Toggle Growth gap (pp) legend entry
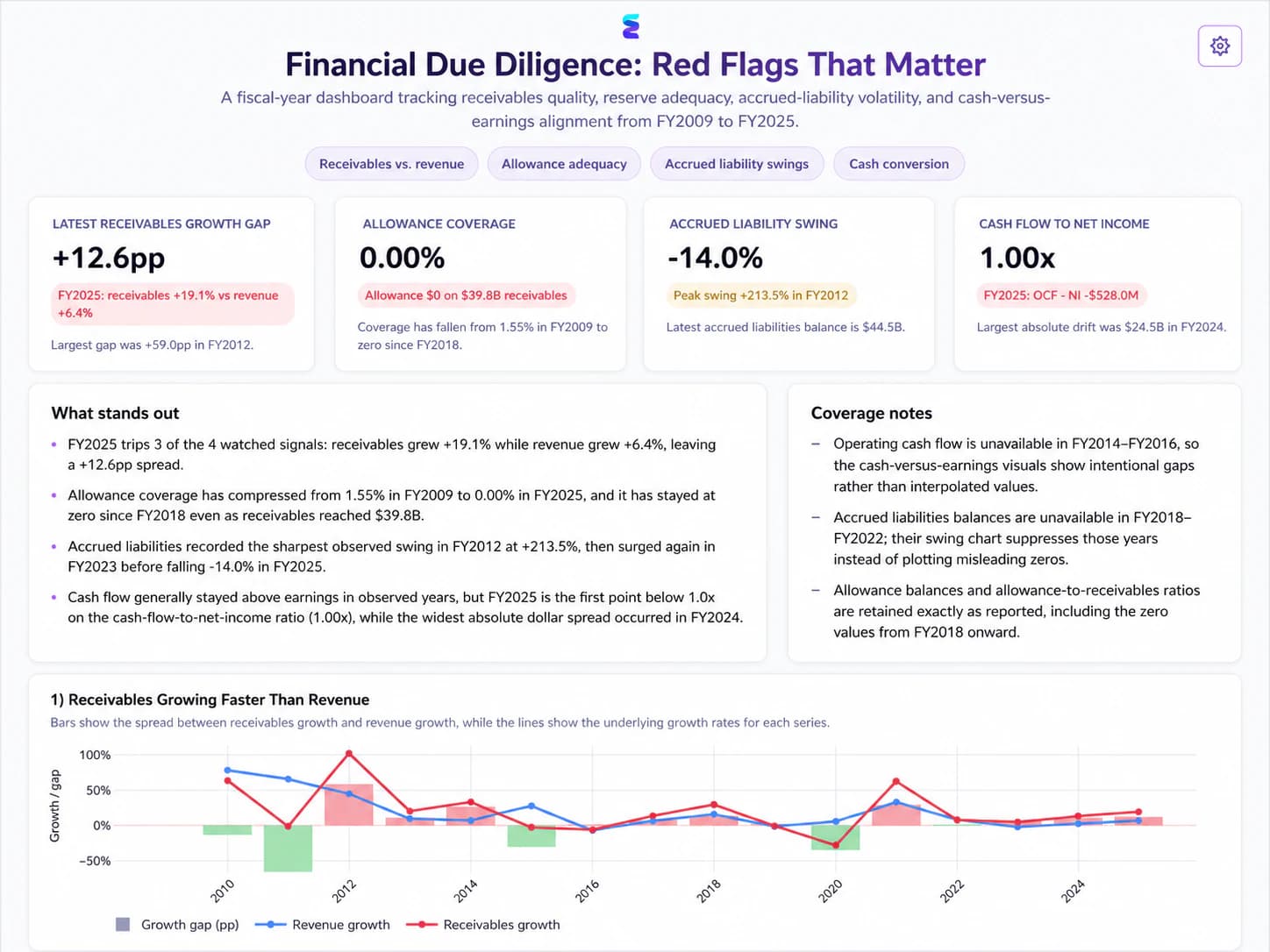Viewport: 1270px width, 952px height. (x=177, y=924)
